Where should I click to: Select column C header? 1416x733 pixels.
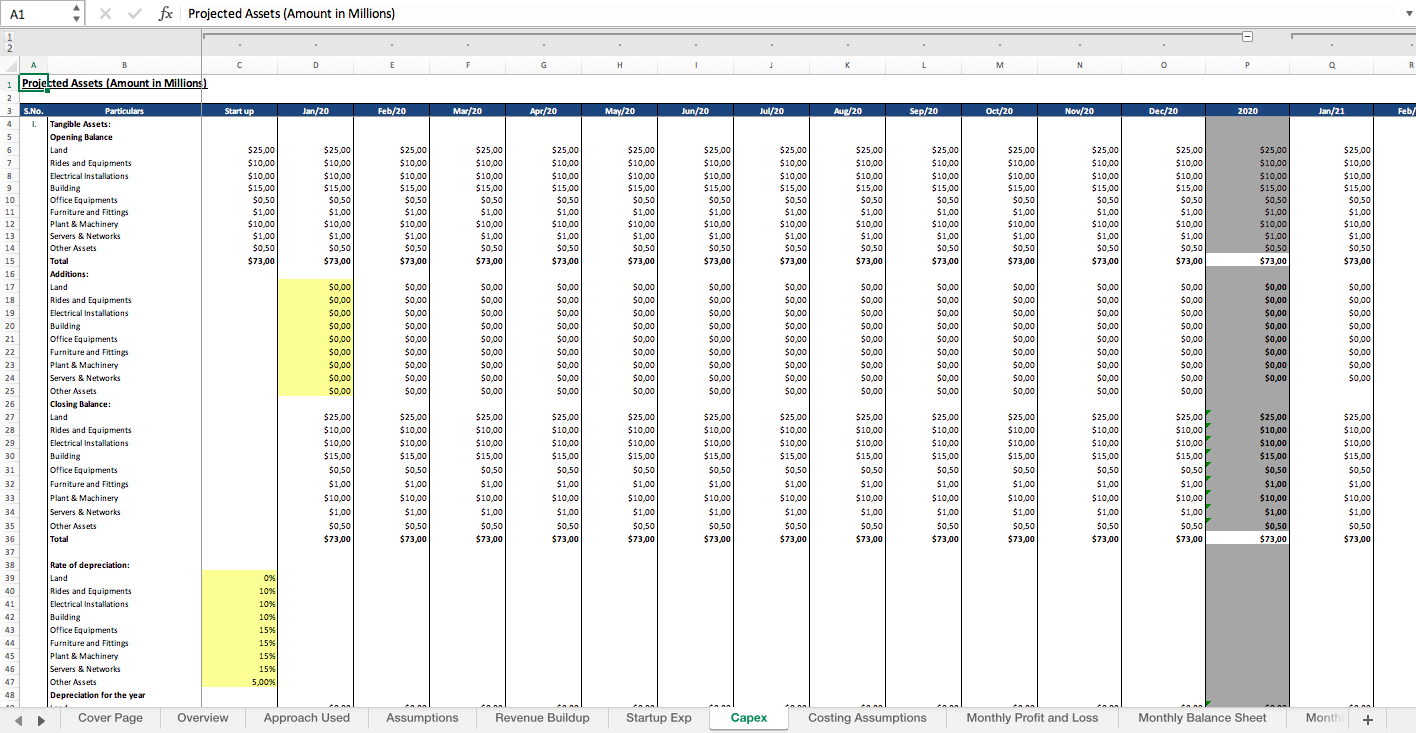(x=239, y=65)
